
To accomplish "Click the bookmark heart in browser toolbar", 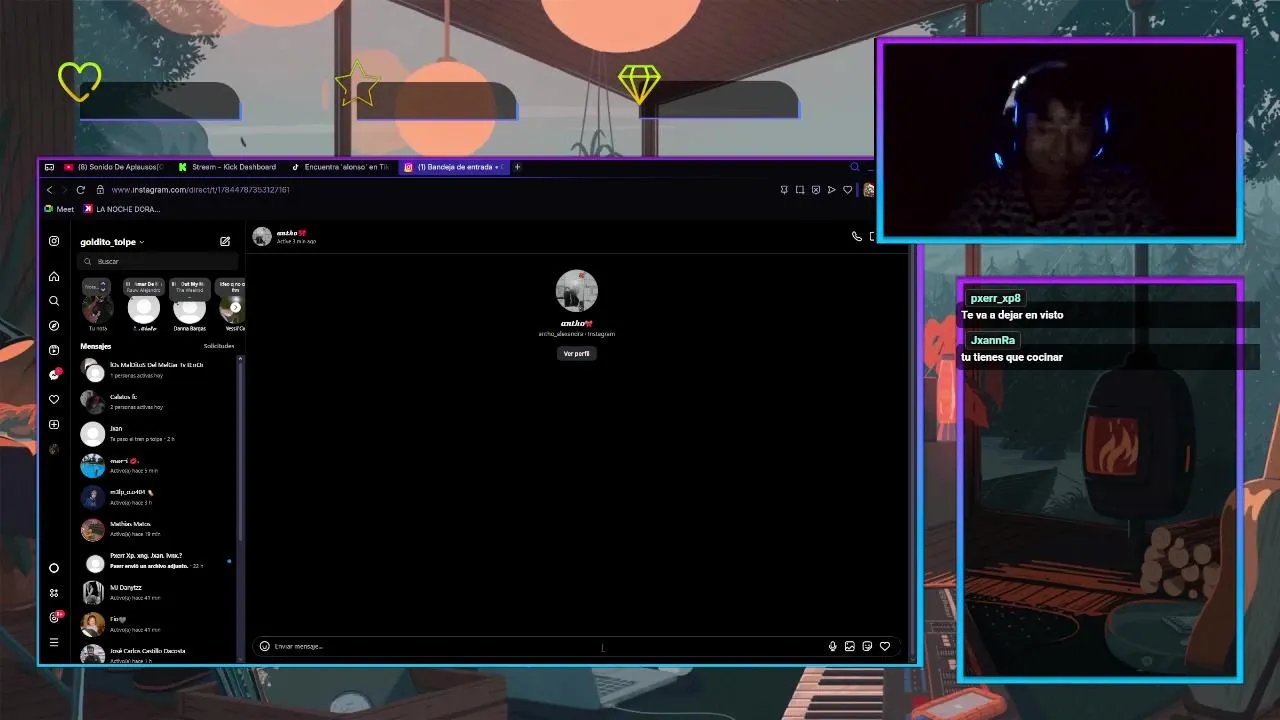I will coord(847,189).
